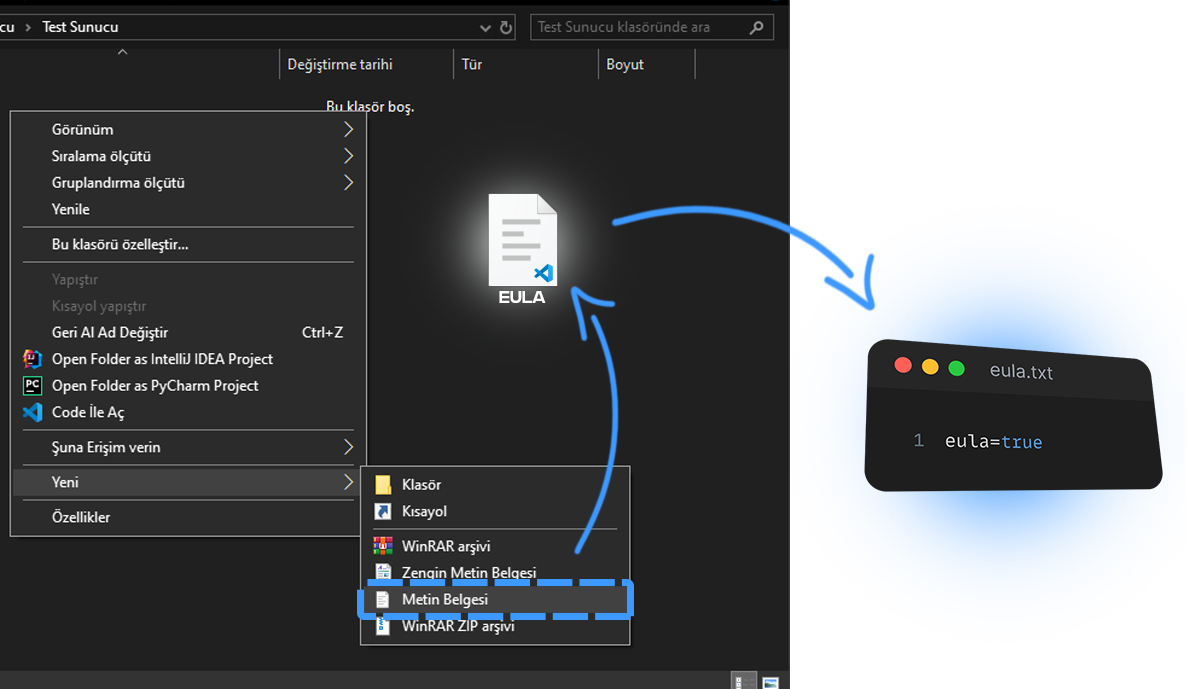Click the Bu klasör boş. message
This screenshot has width=1186, height=689.
pos(370,106)
